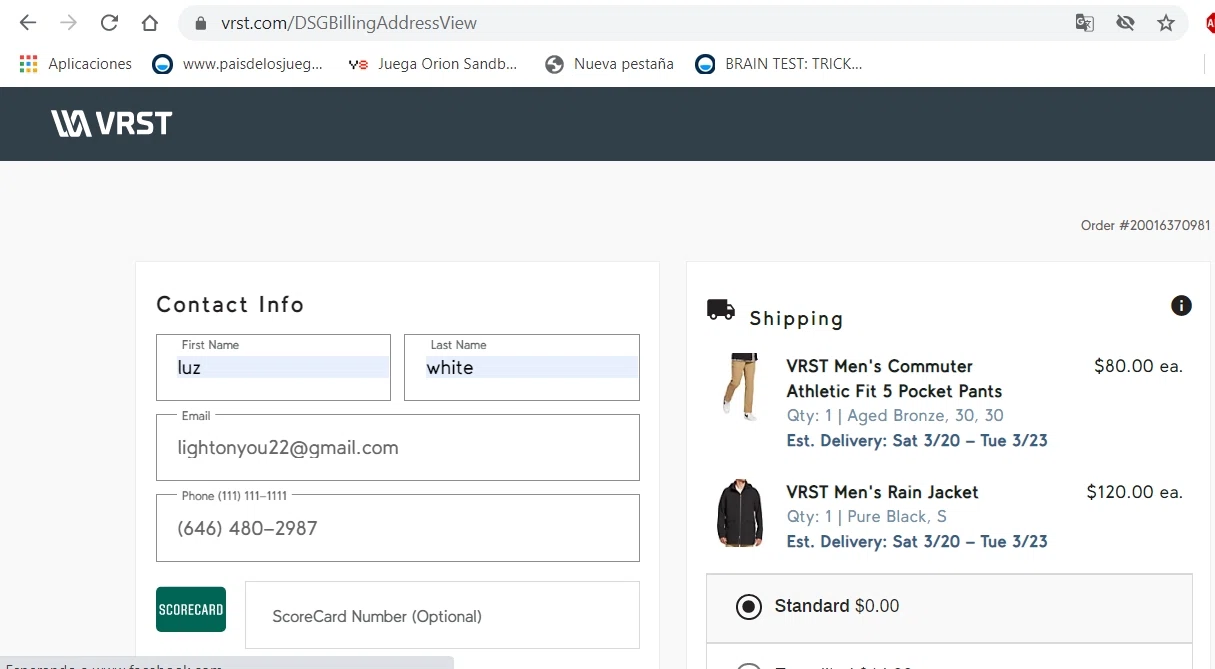1215x669 pixels.
Task: Focus the ScoreCard Number field
Action: click(x=442, y=616)
